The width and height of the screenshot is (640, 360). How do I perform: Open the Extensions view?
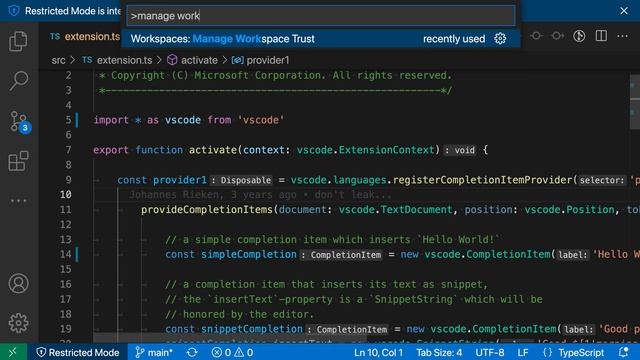point(19,161)
